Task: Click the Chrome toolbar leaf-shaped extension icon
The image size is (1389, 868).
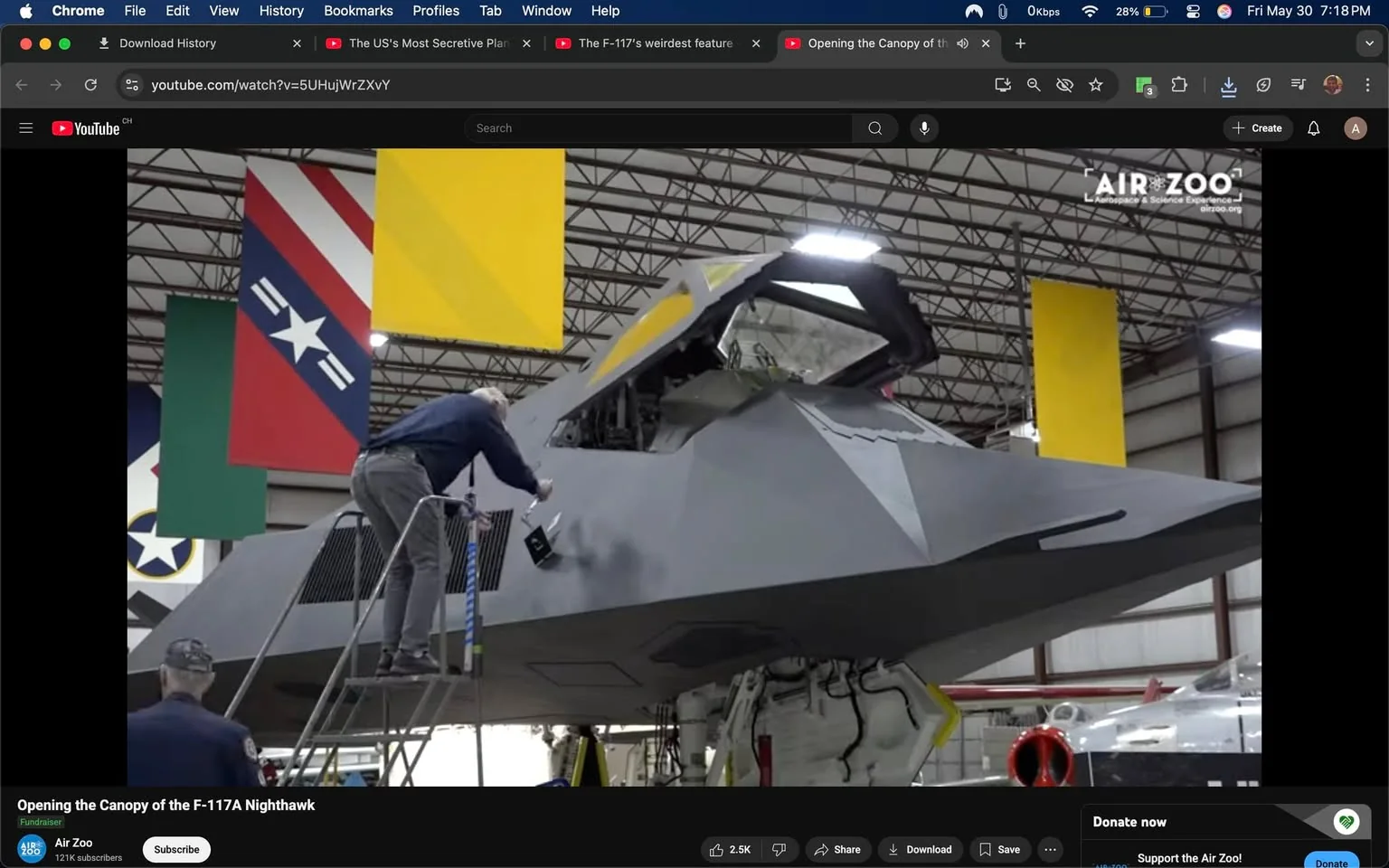Action: 1263,85
